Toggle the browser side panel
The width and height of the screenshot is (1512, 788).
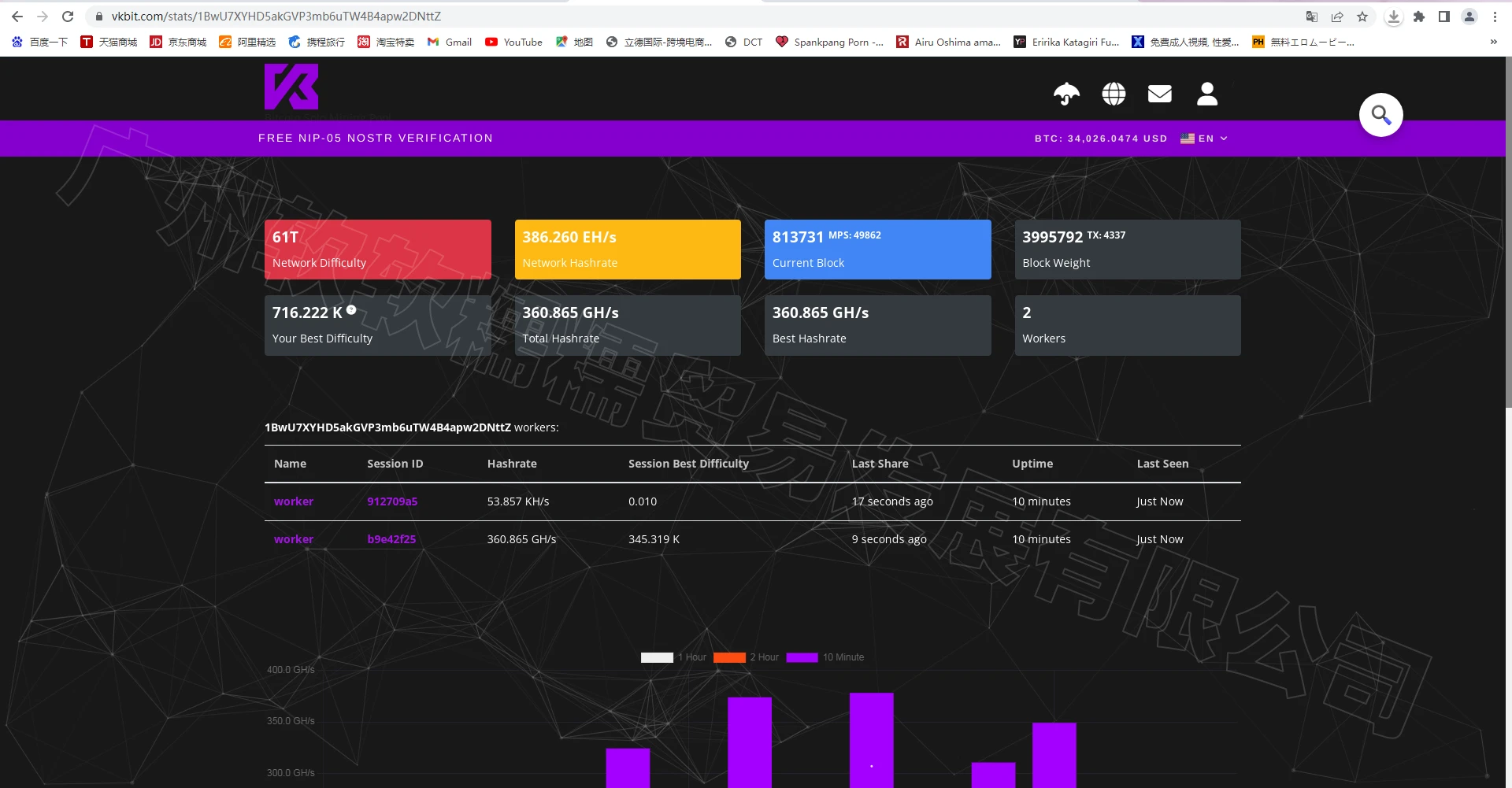click(x=1444, y=17)
